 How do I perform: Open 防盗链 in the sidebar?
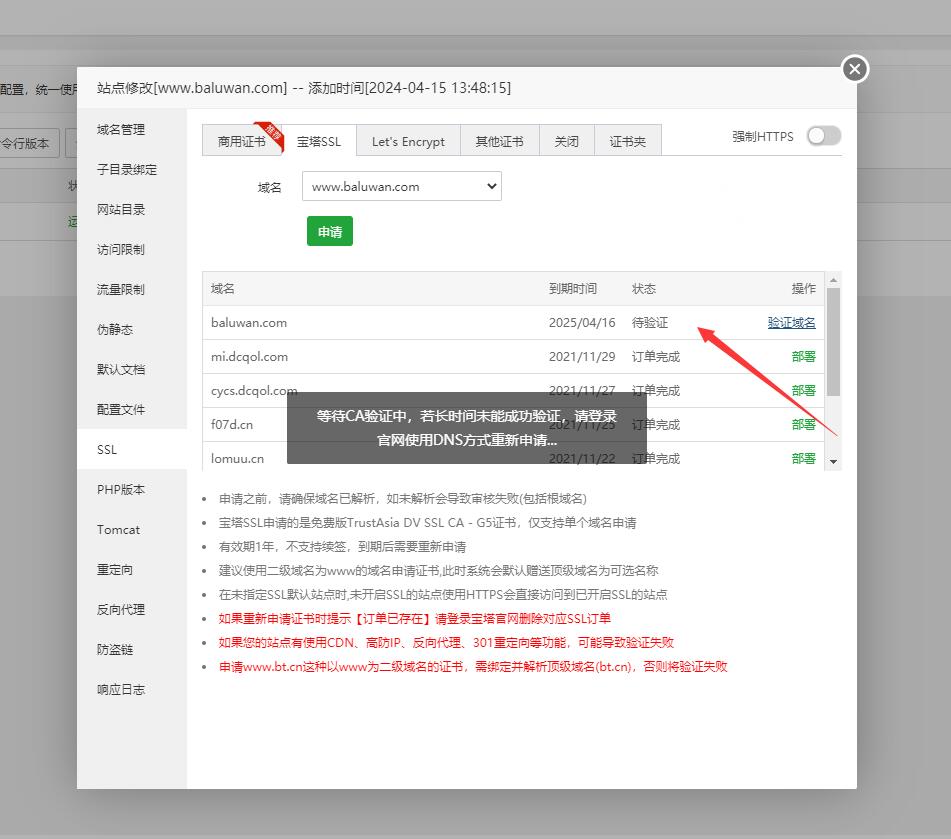[x=132, y=650]
